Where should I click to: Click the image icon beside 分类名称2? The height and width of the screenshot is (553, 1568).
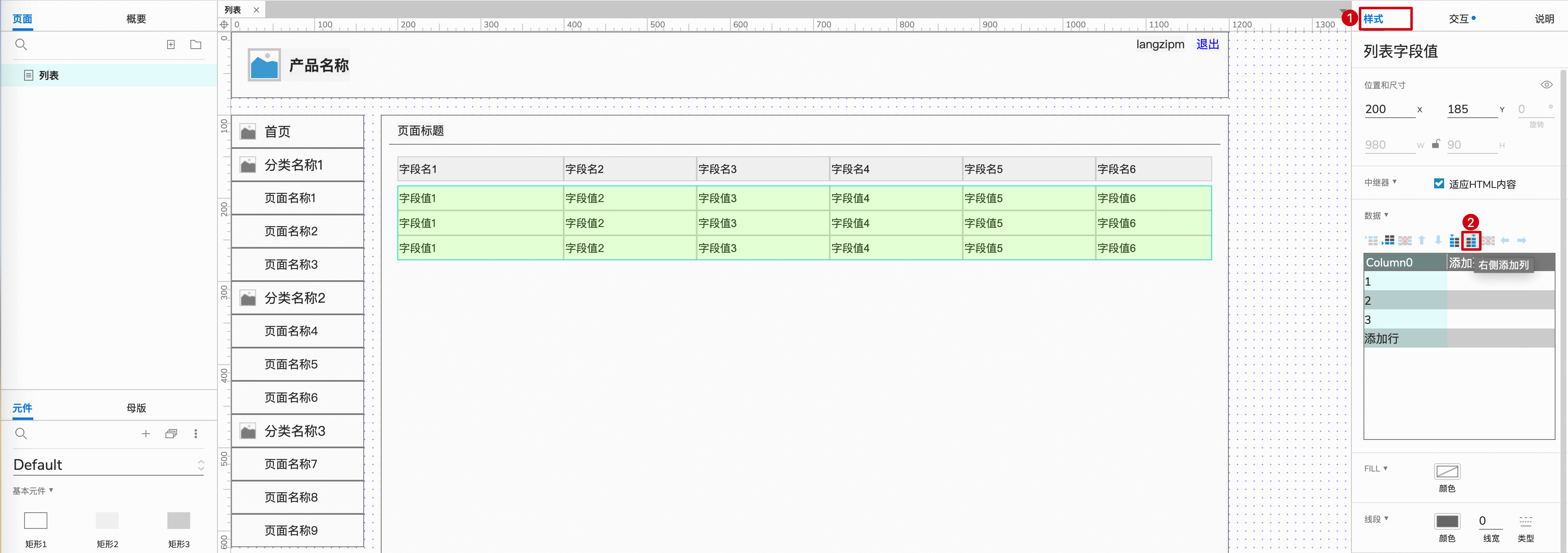(248, 298)
